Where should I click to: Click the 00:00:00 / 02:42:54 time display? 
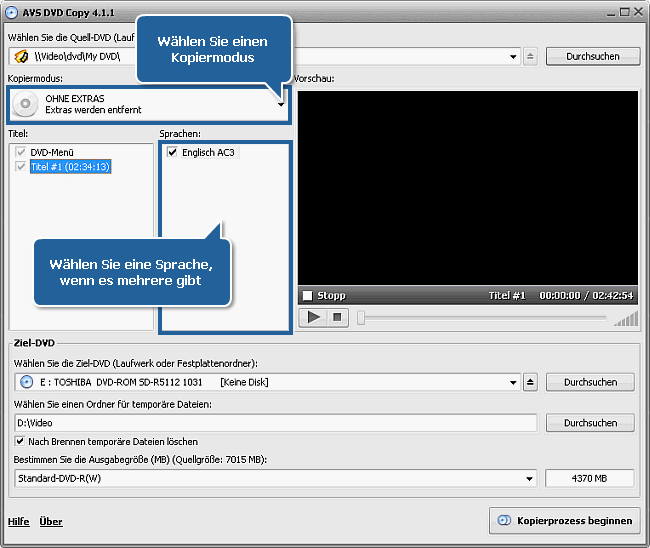tap(586, 296)
